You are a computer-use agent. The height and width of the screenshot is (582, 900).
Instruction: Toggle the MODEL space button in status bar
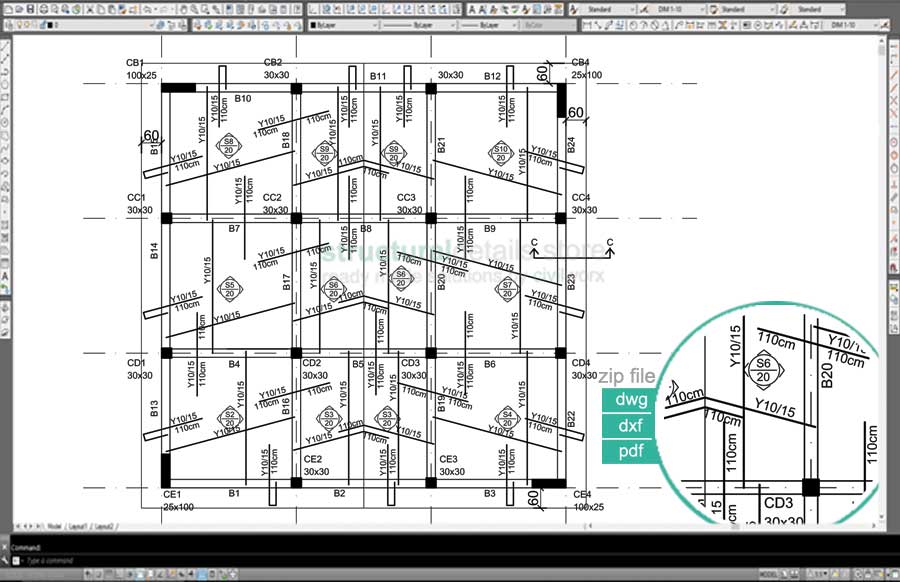770,575
